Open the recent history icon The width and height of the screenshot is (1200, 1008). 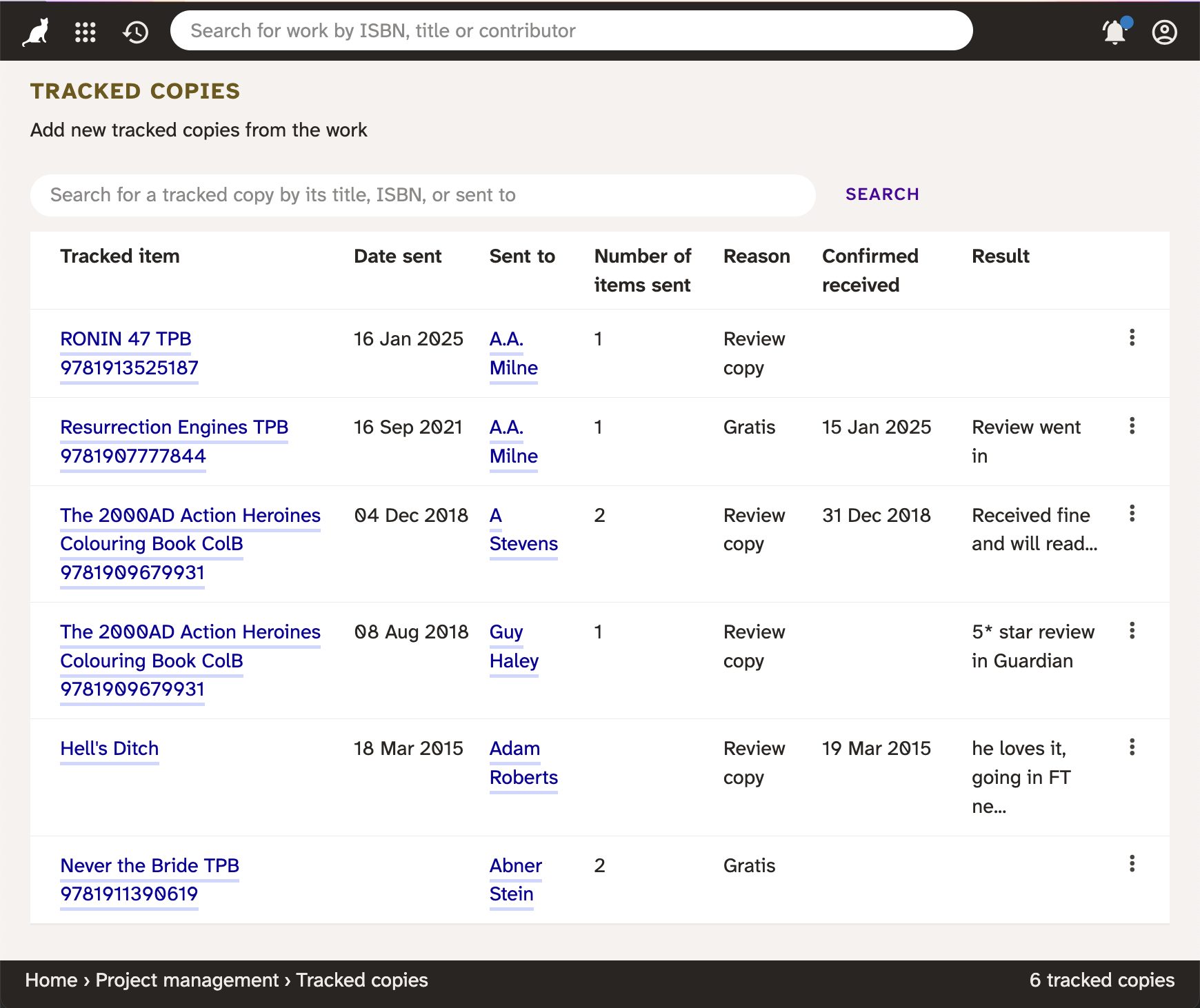[136, 32]
